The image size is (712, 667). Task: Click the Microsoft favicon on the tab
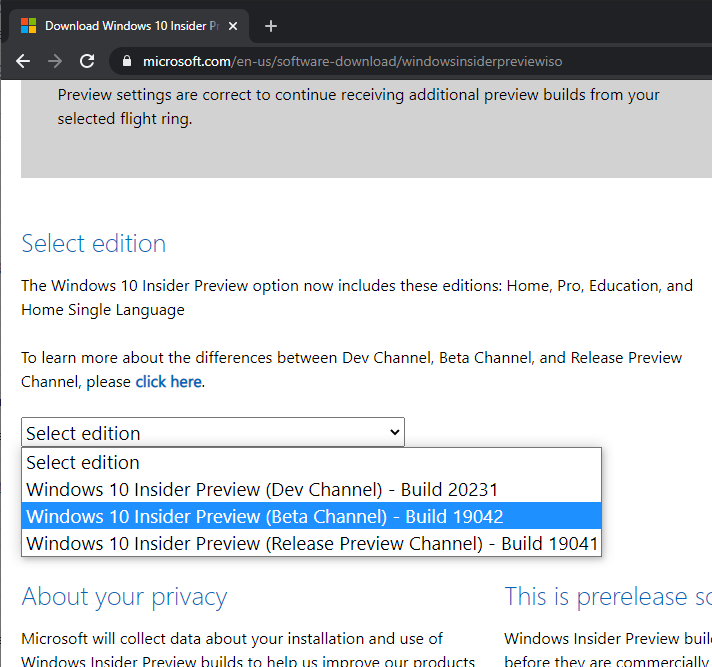(29, 26)
